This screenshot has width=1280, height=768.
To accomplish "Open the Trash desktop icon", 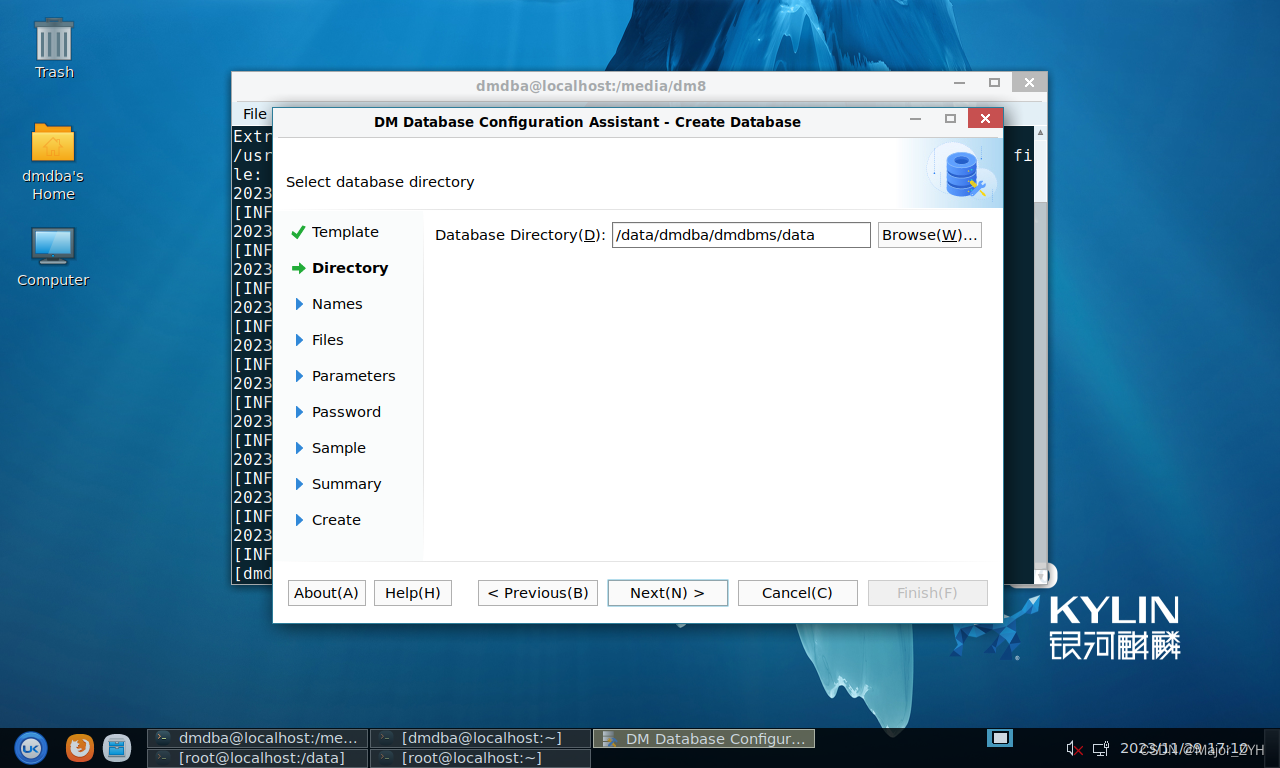I will pyautogui.click(x=54, y=42).
